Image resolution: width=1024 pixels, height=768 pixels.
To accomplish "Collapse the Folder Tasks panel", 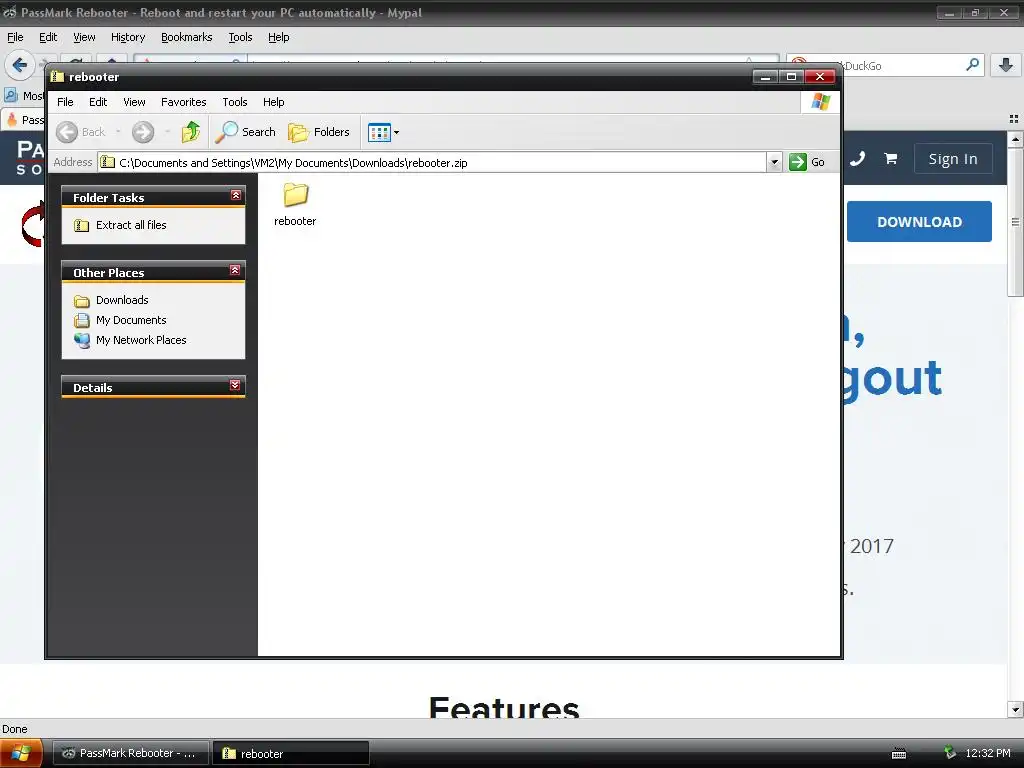I will click(236, 195).
